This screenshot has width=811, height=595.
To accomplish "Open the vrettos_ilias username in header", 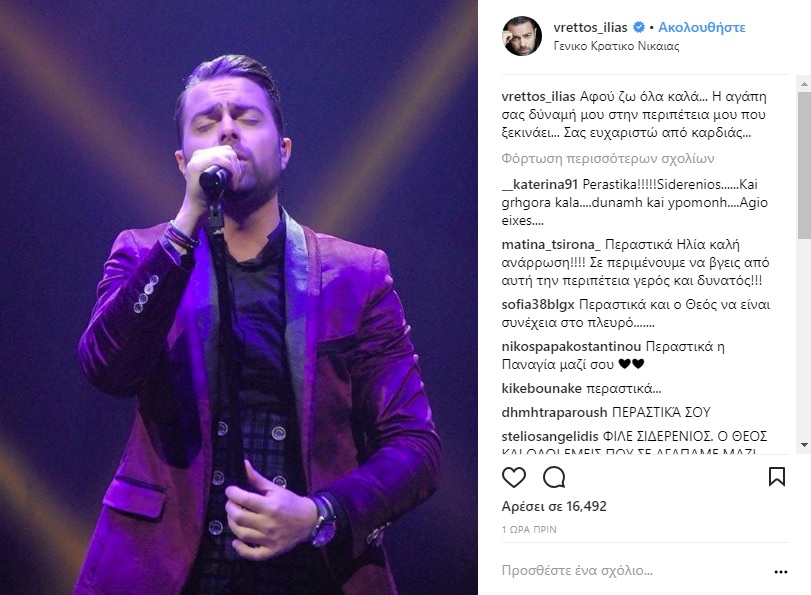I will 590,27.
